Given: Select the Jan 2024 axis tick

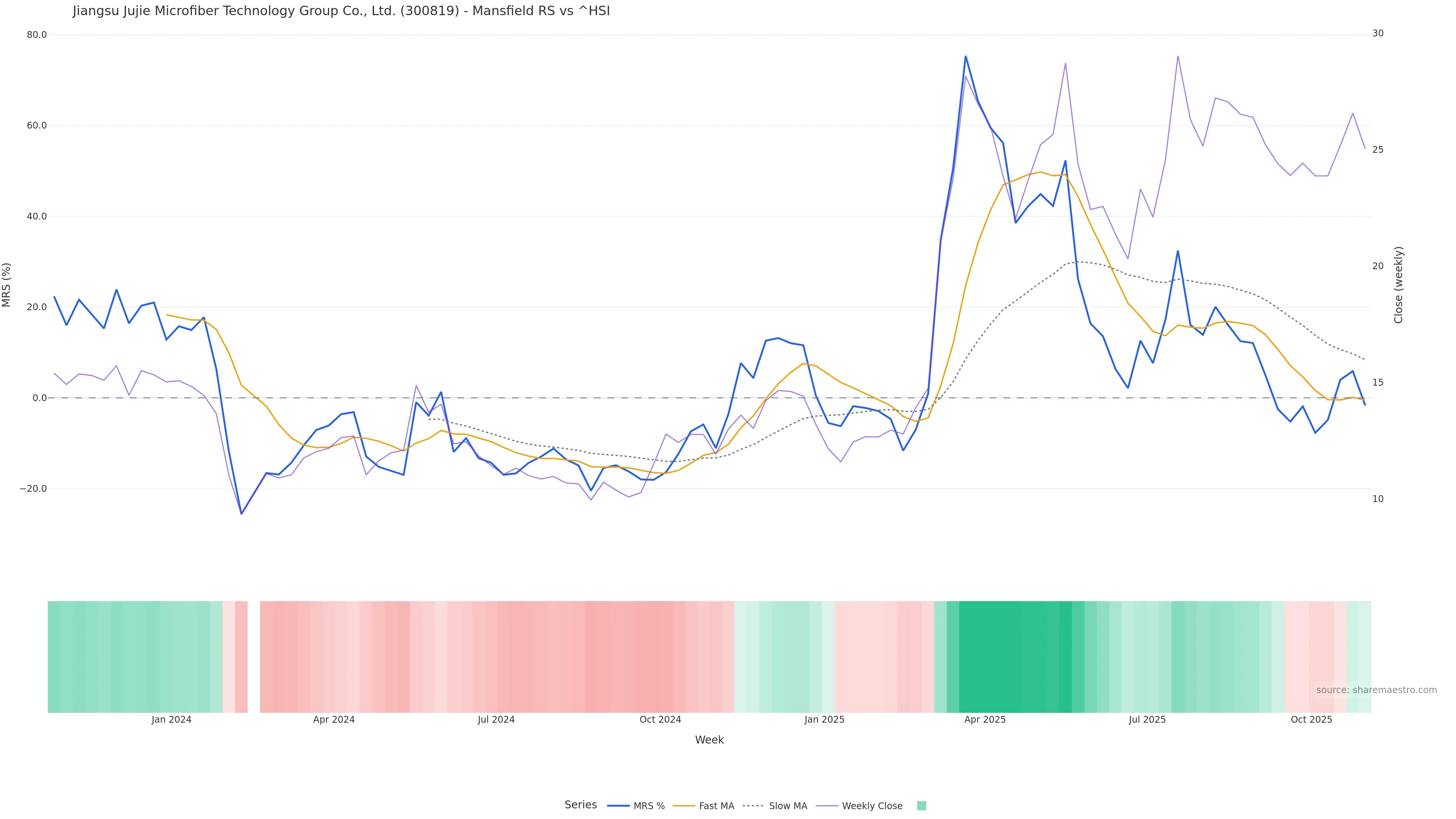Looking at the screenshot, I should coord(171,720).
